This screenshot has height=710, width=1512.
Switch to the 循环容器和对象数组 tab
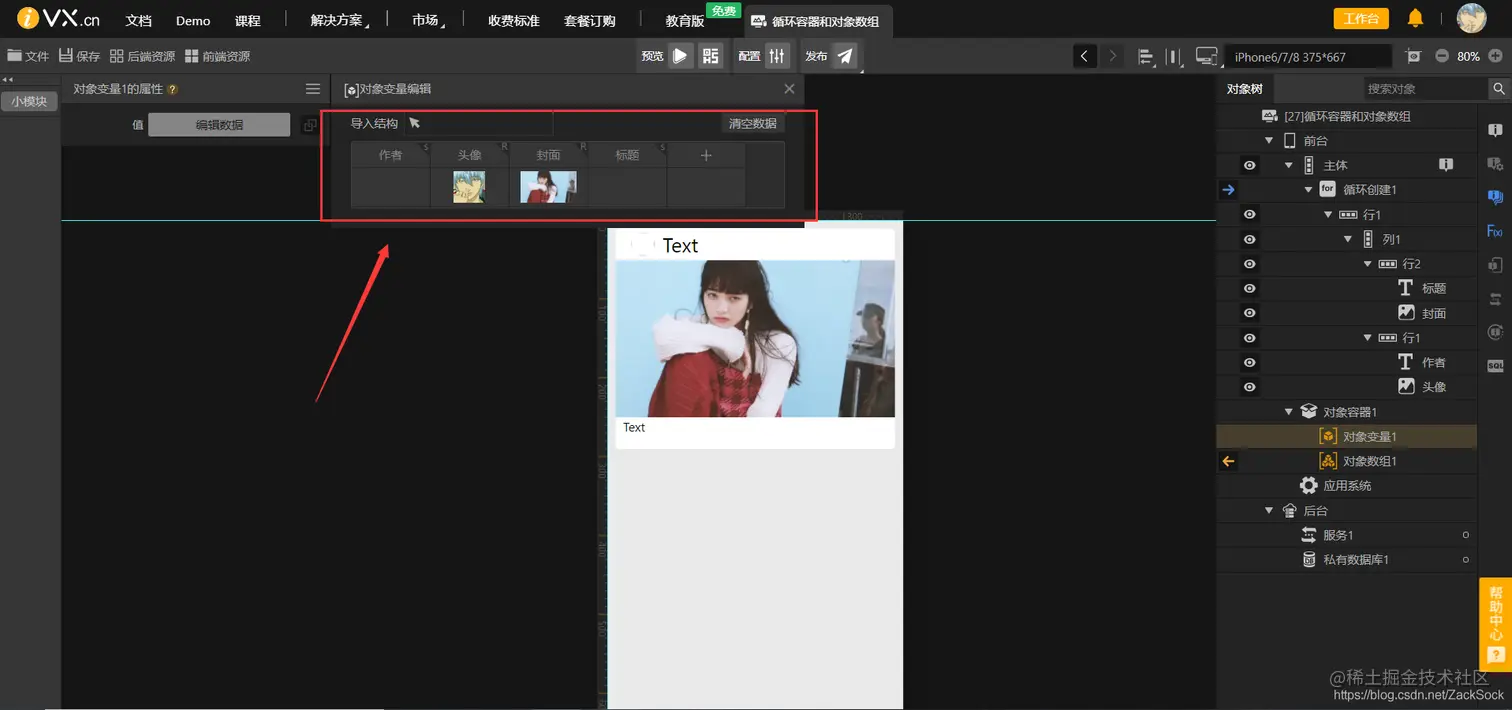coord(819,19)
